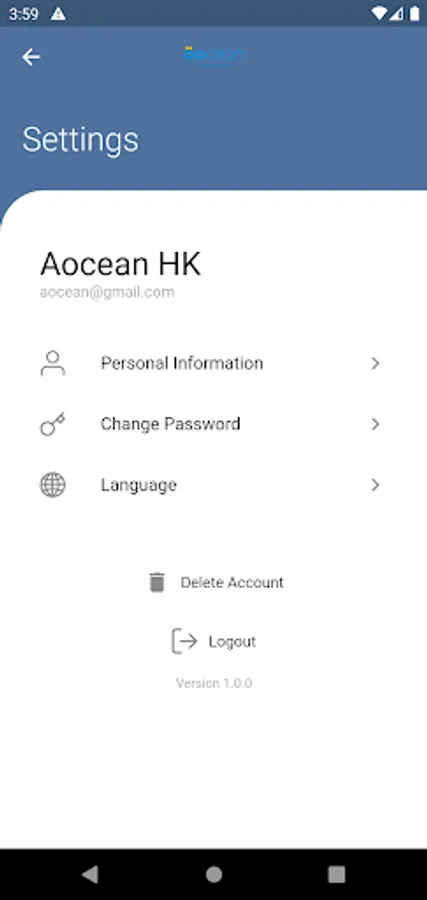This screenshot has width=427, height=900.
Task: Open the Change Password menu item
Action: pos(214,424)
